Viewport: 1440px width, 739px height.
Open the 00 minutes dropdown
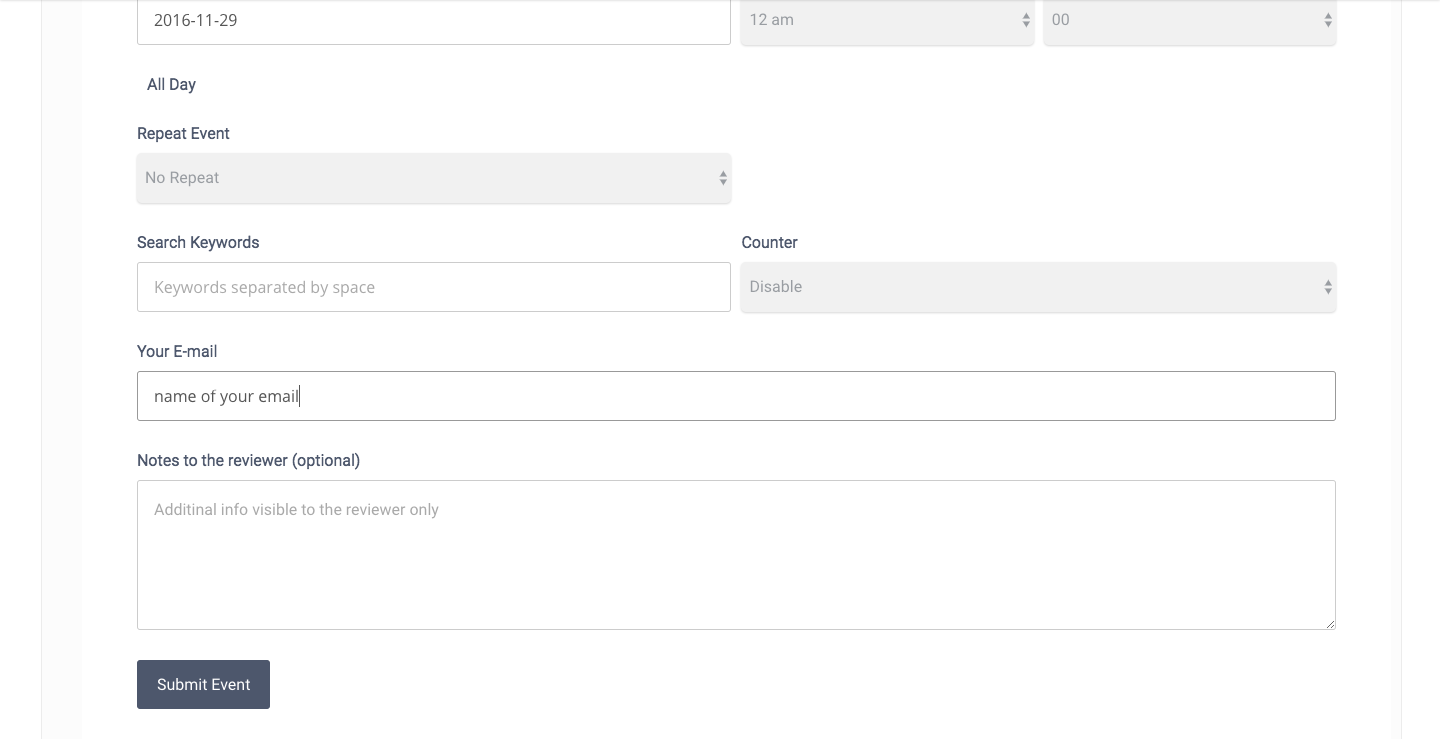tap(1190, 20)
